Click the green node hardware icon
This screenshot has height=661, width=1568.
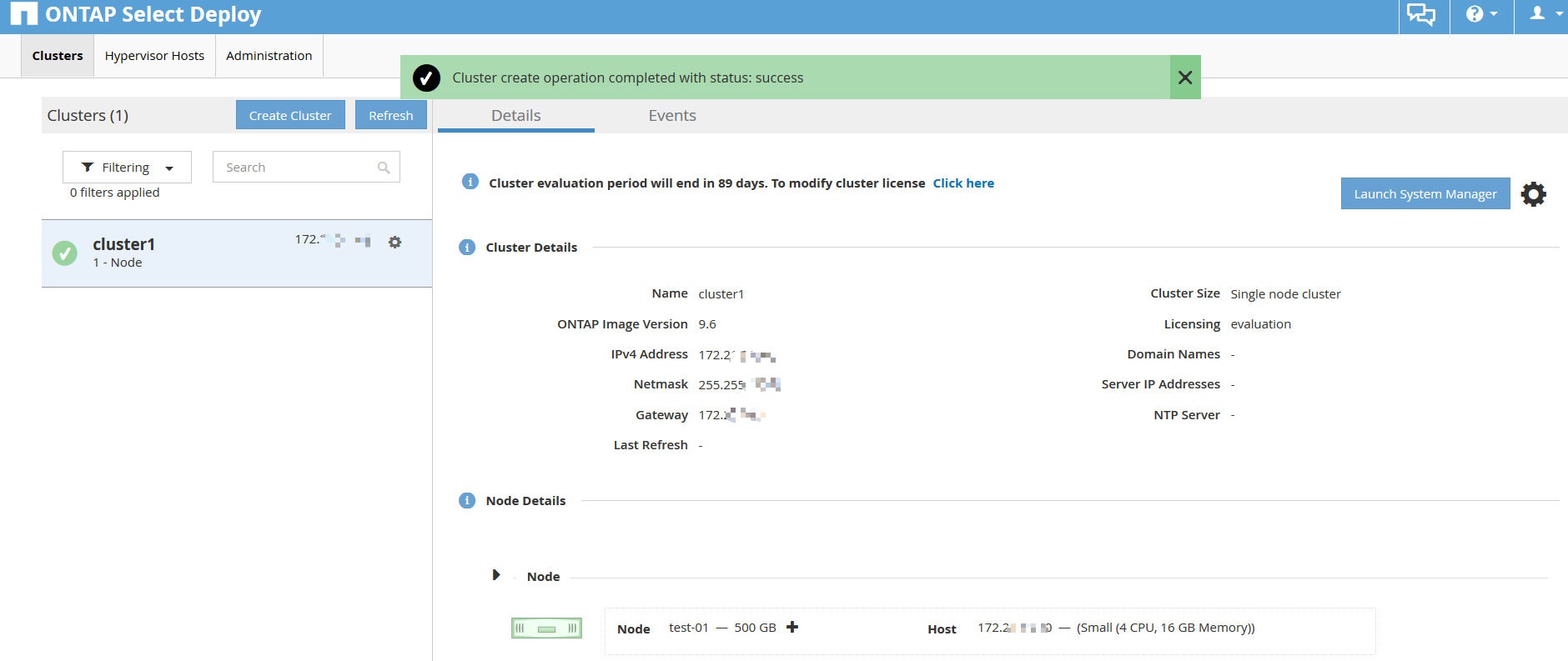[x=546, y=628]
